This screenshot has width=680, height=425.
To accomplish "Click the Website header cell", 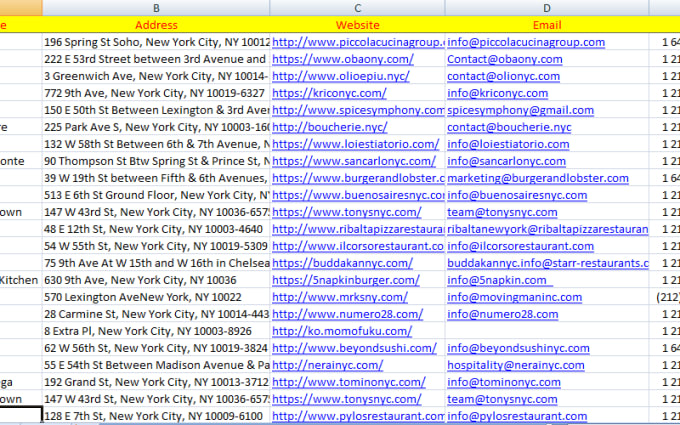I will 357,25.
